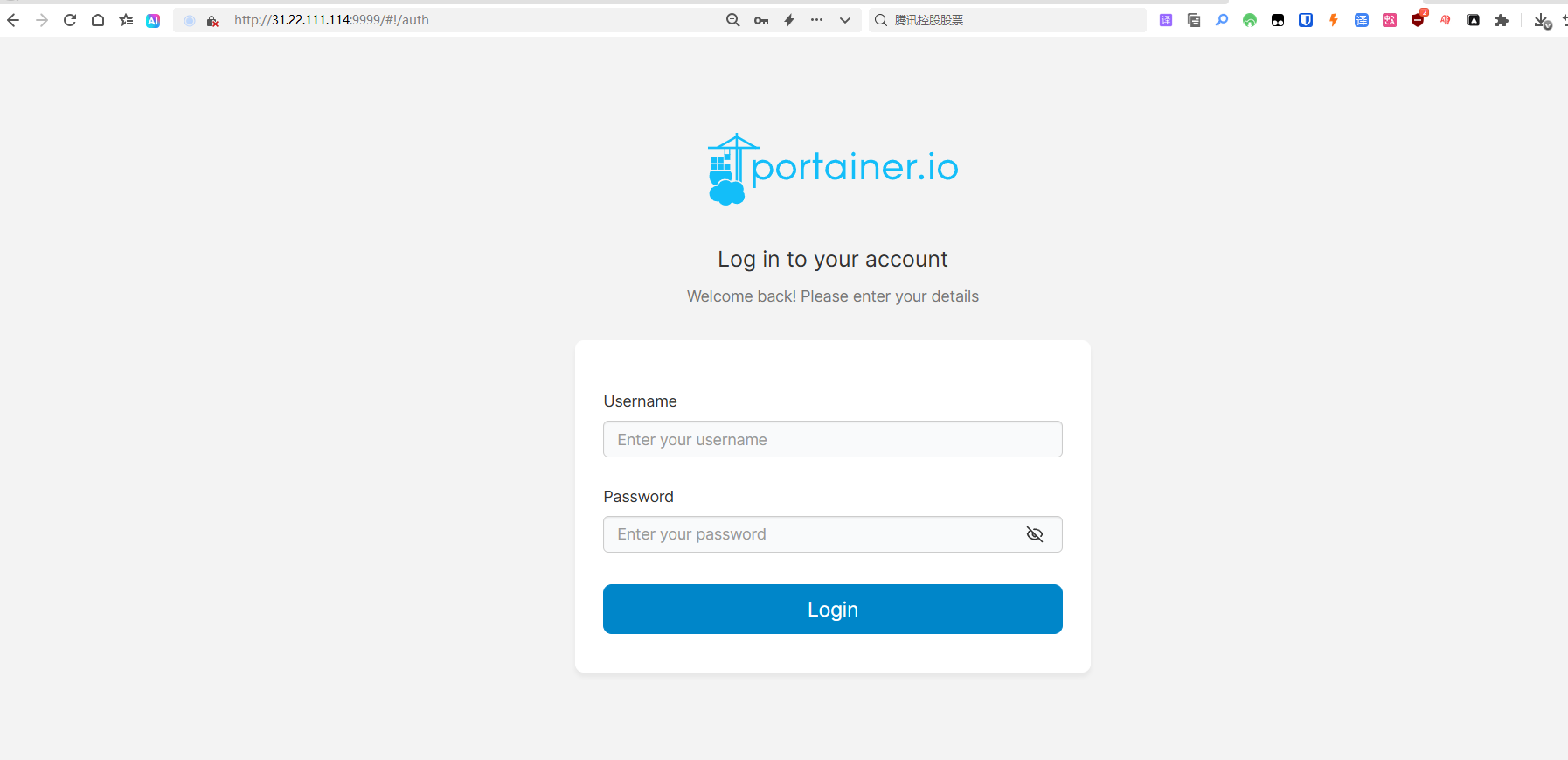Screen dimensions: 1568x760
Task: Open the blue 译 translate extension
Action: coord(1362,20)
